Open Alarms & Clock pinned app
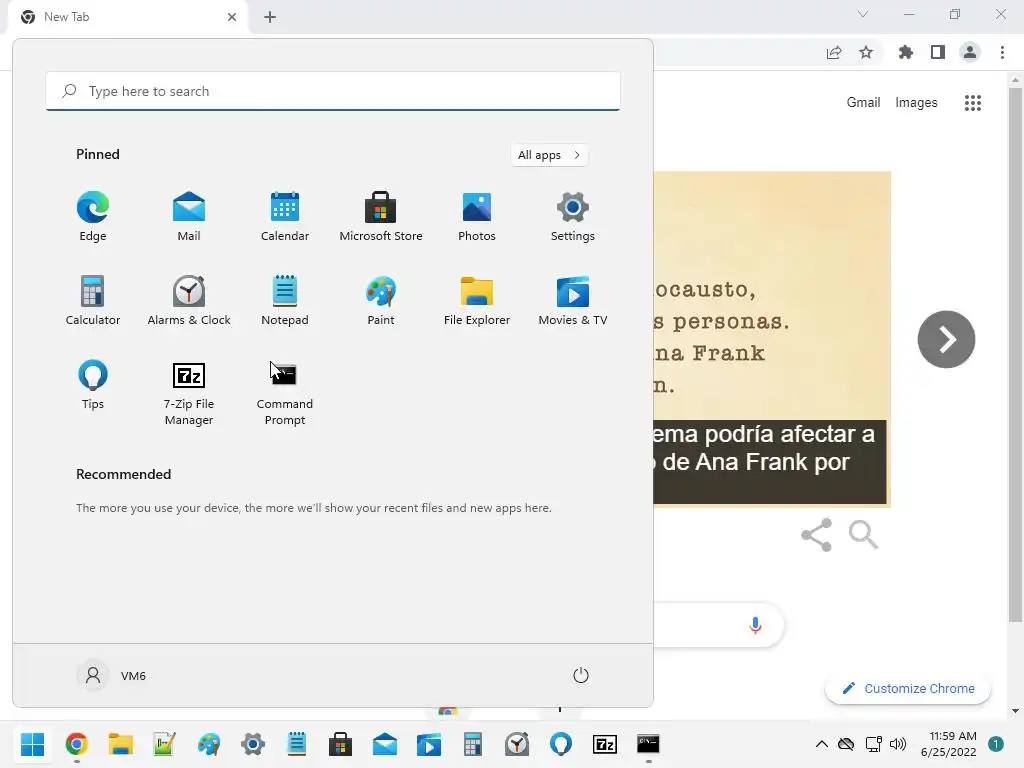Image resolution: width=1024 pixels, height=768 pixels. [x=189, y=300]
